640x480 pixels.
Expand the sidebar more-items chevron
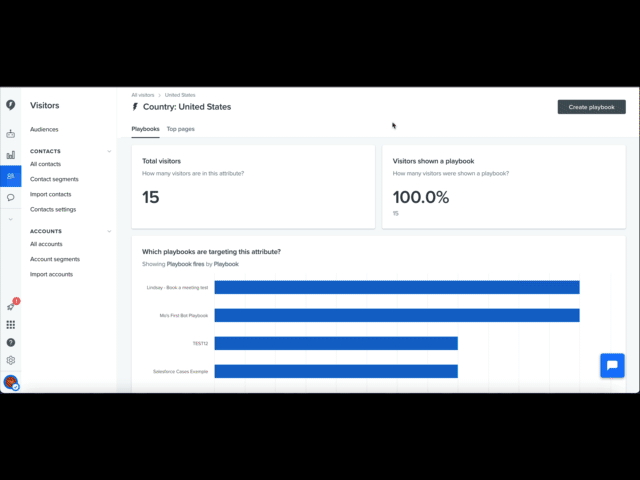click(11, 219)
